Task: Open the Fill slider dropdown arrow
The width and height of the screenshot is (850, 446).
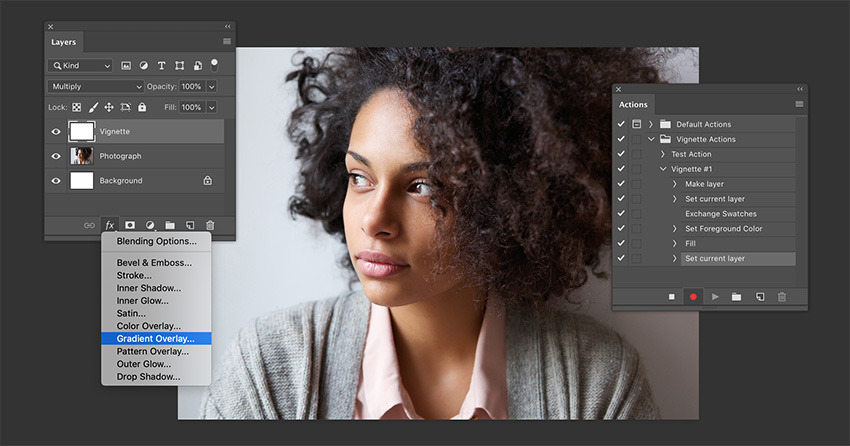Action: point(212,107)
